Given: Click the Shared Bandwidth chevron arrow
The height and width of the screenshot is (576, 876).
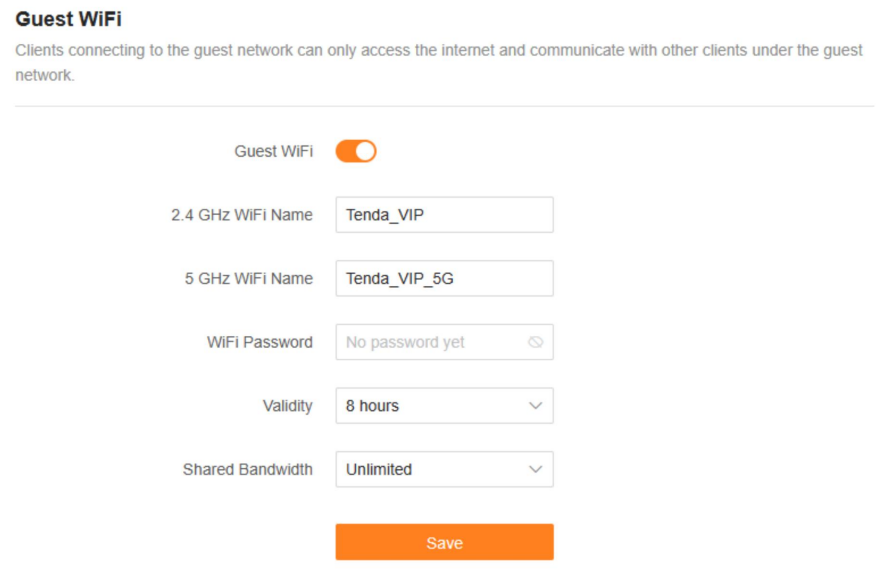Looking at the screenshot, I should [x=535, y=469].
